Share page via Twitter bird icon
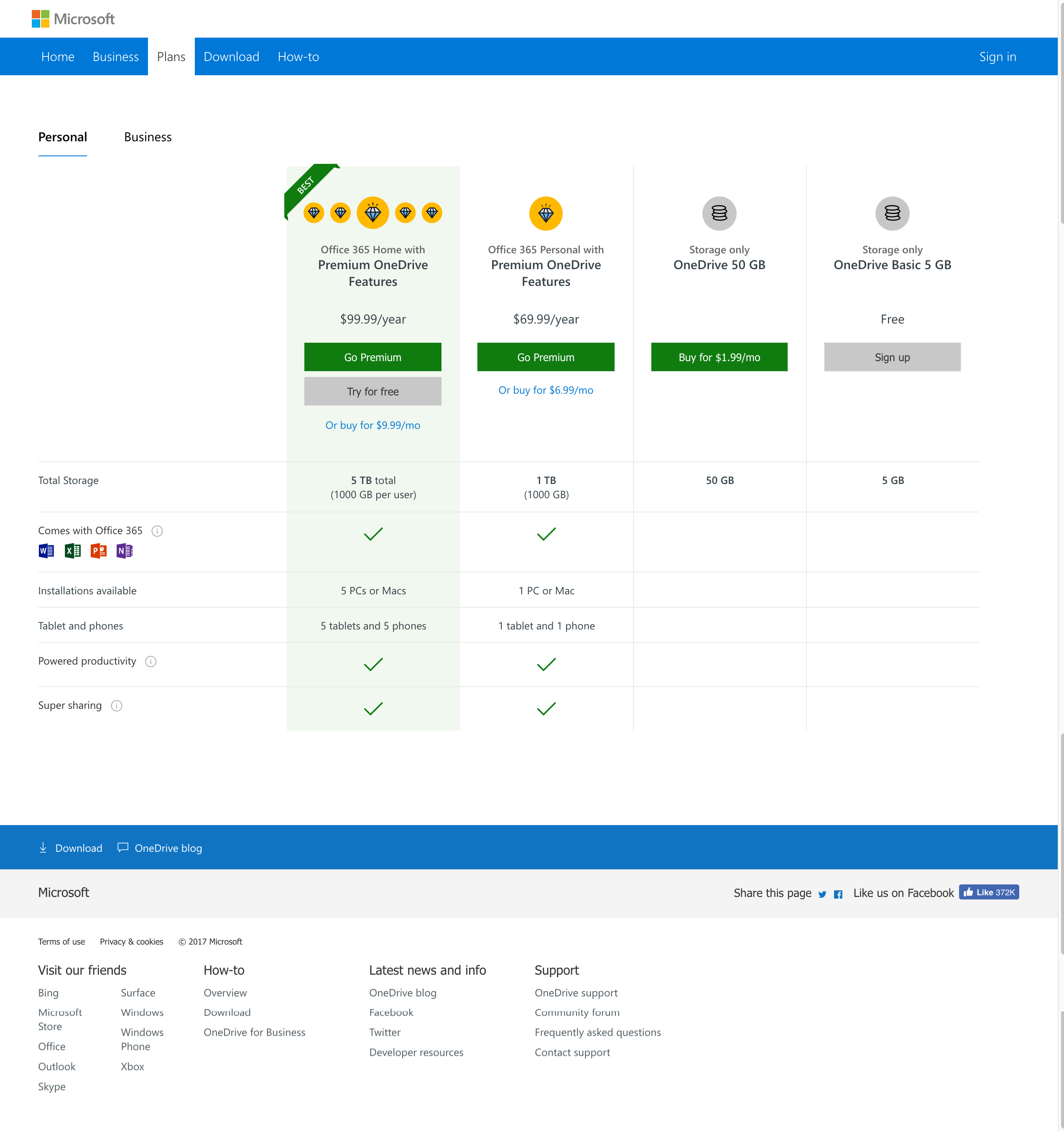The width and height of the screenshot is (1064, 1131). (x=822, y=894)
